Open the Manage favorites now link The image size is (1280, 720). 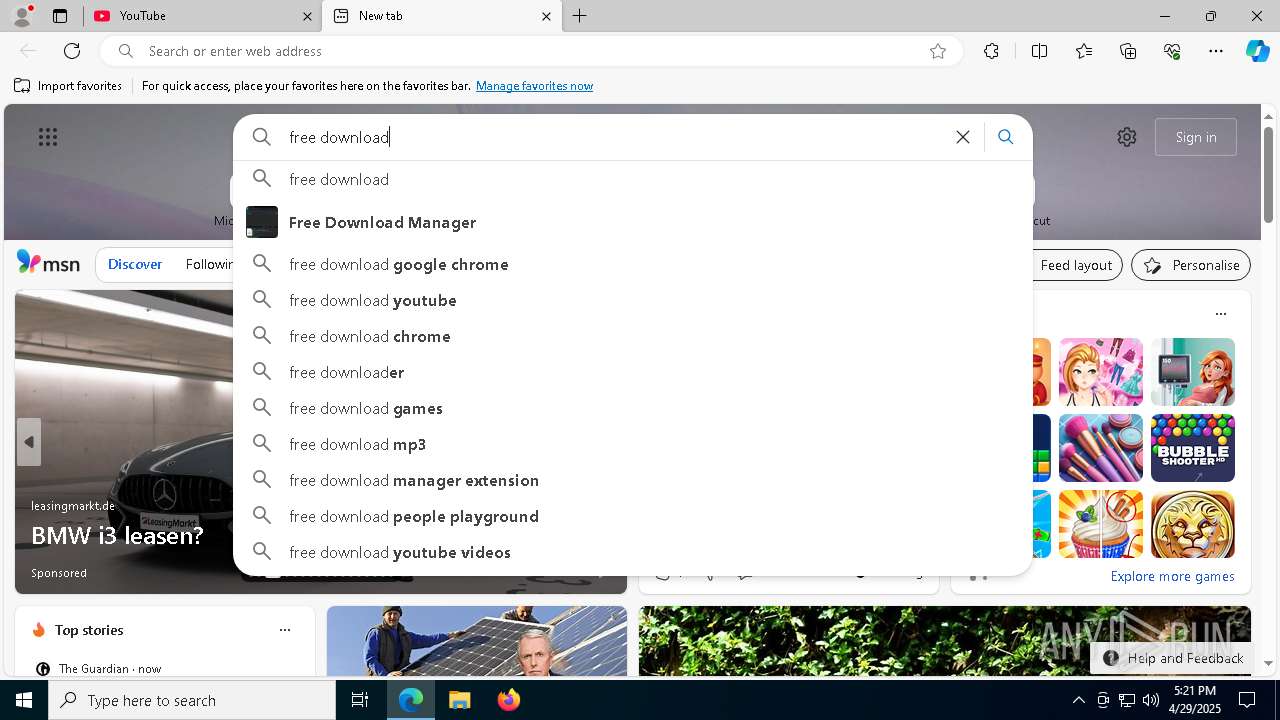tap(534, 86)
